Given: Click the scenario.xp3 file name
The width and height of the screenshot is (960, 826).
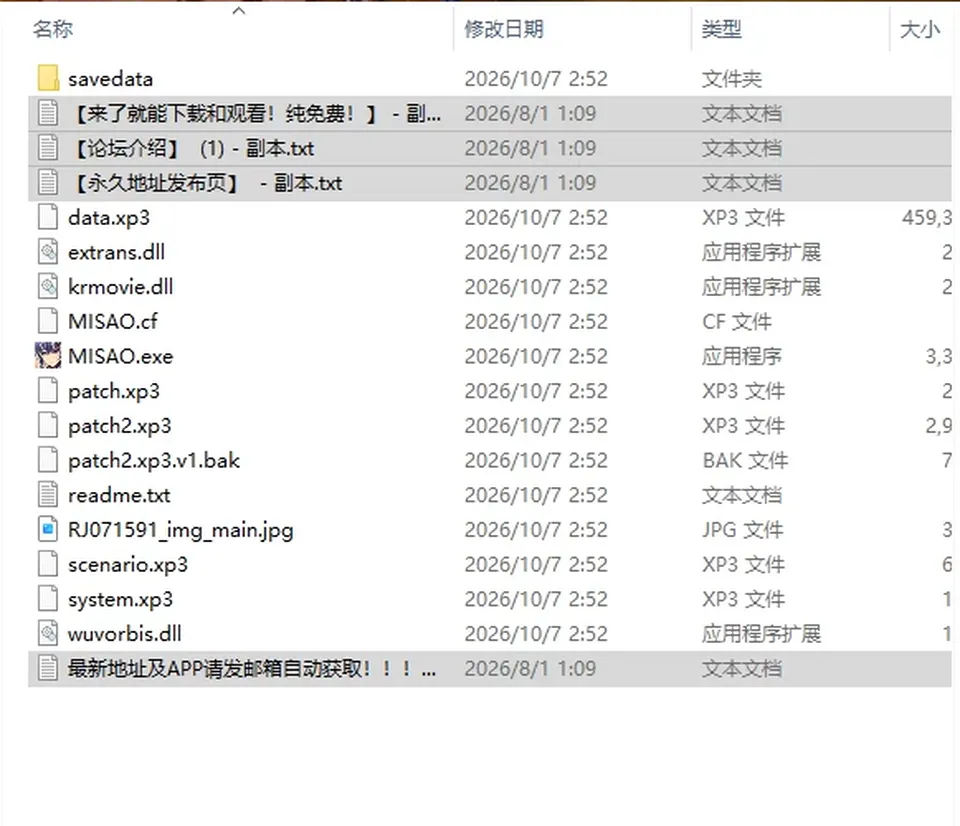Looking at the screenshot, I should (x=128, y=565).
